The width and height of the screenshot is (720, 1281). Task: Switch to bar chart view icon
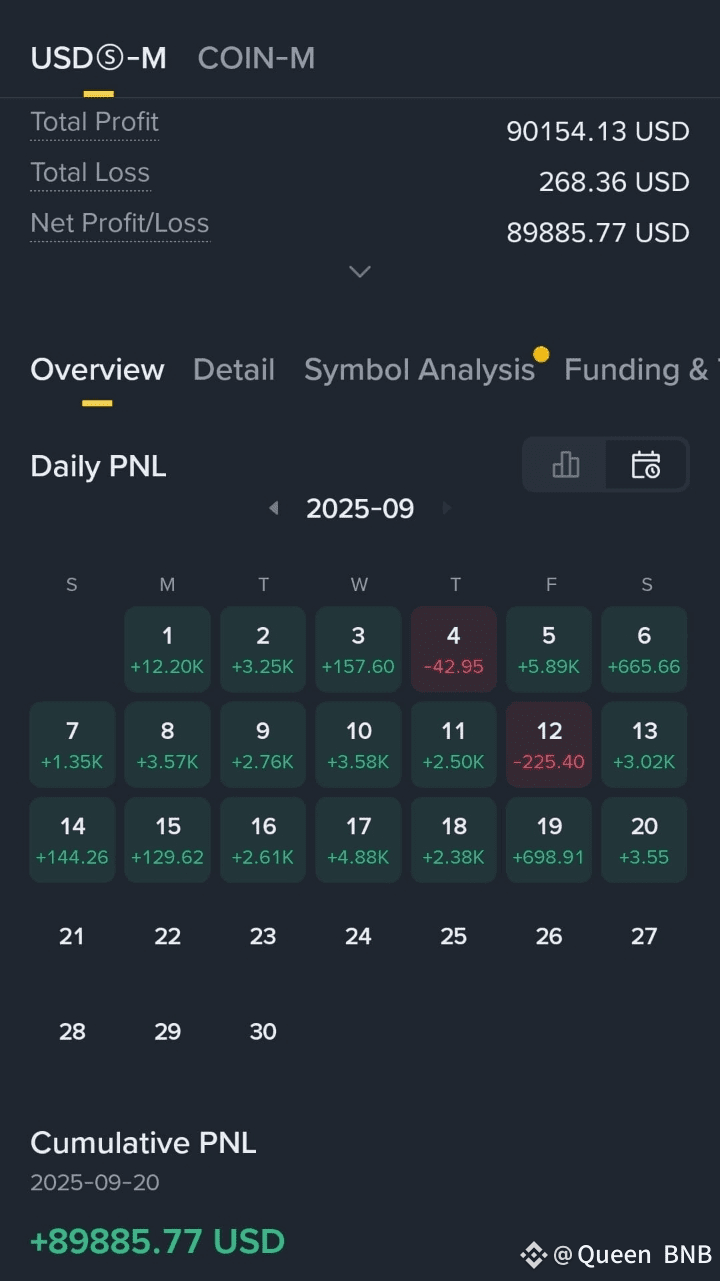(x=565, y=464)
